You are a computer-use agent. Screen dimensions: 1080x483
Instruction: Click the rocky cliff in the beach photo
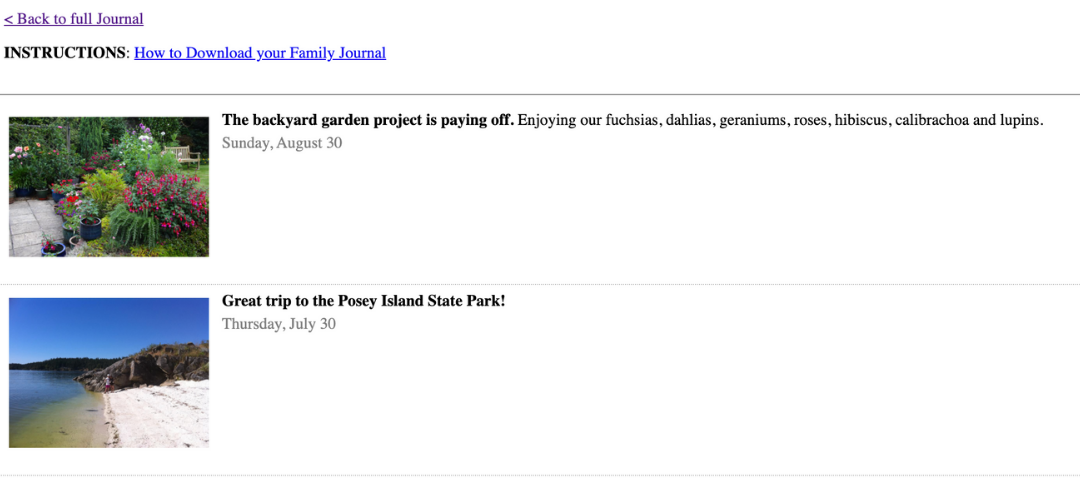tap(150, 367)
